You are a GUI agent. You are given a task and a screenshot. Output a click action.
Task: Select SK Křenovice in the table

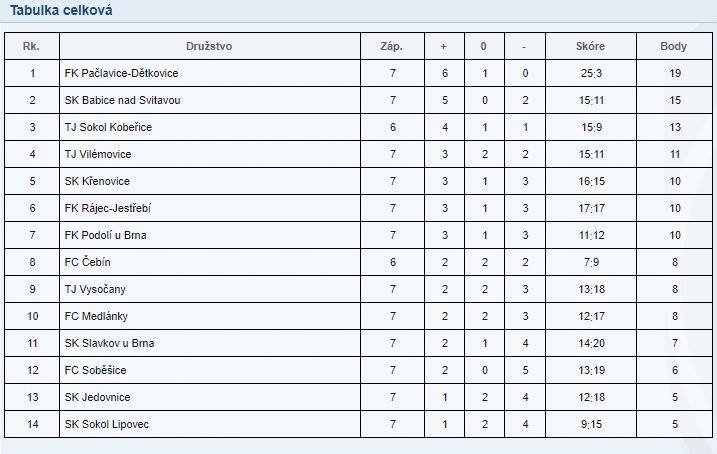click(97, 181)
